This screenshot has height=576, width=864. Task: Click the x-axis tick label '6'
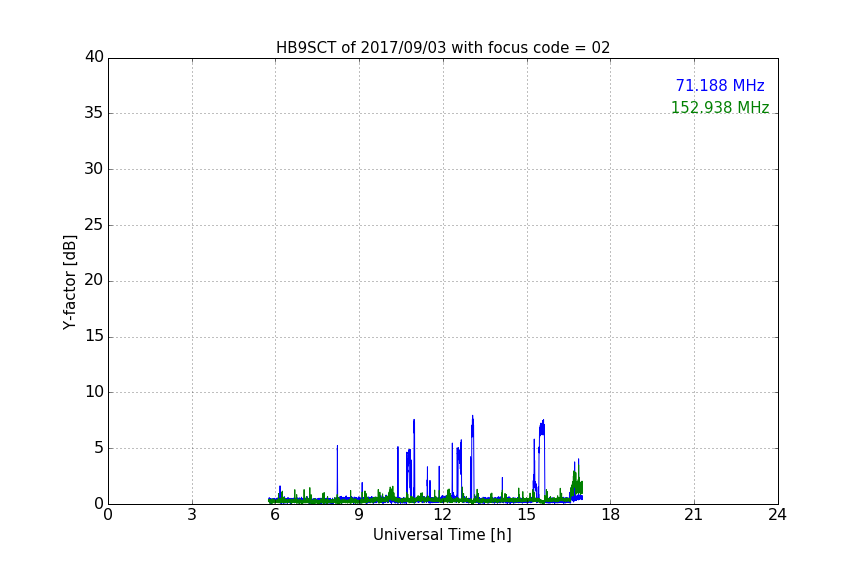pyautogui.click(x=276, y=515)
